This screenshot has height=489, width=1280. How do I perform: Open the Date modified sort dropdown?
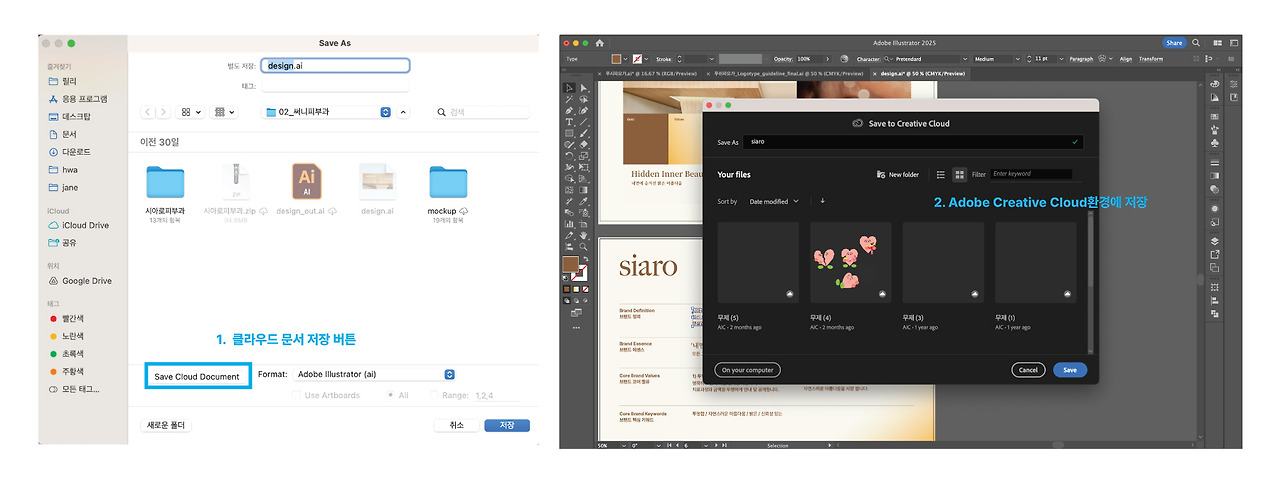click(x=774, y=201)
